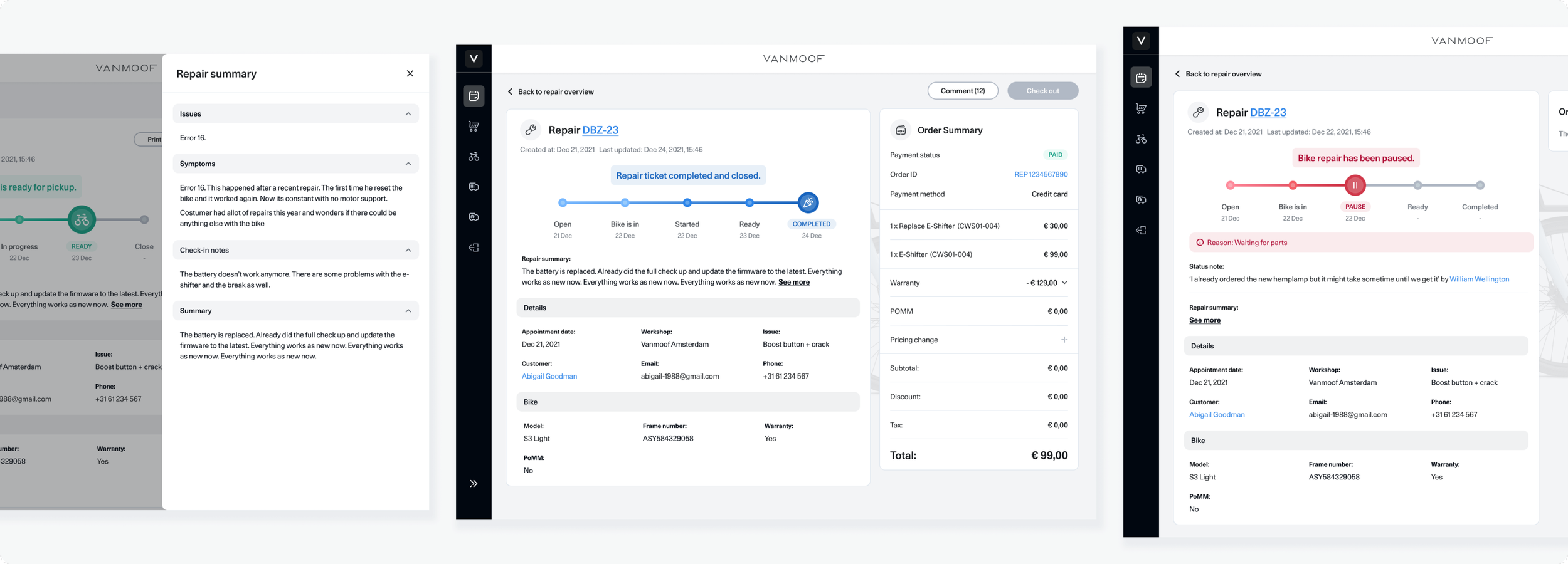
Task: Click See more in left window
Action: pos(126,305)
